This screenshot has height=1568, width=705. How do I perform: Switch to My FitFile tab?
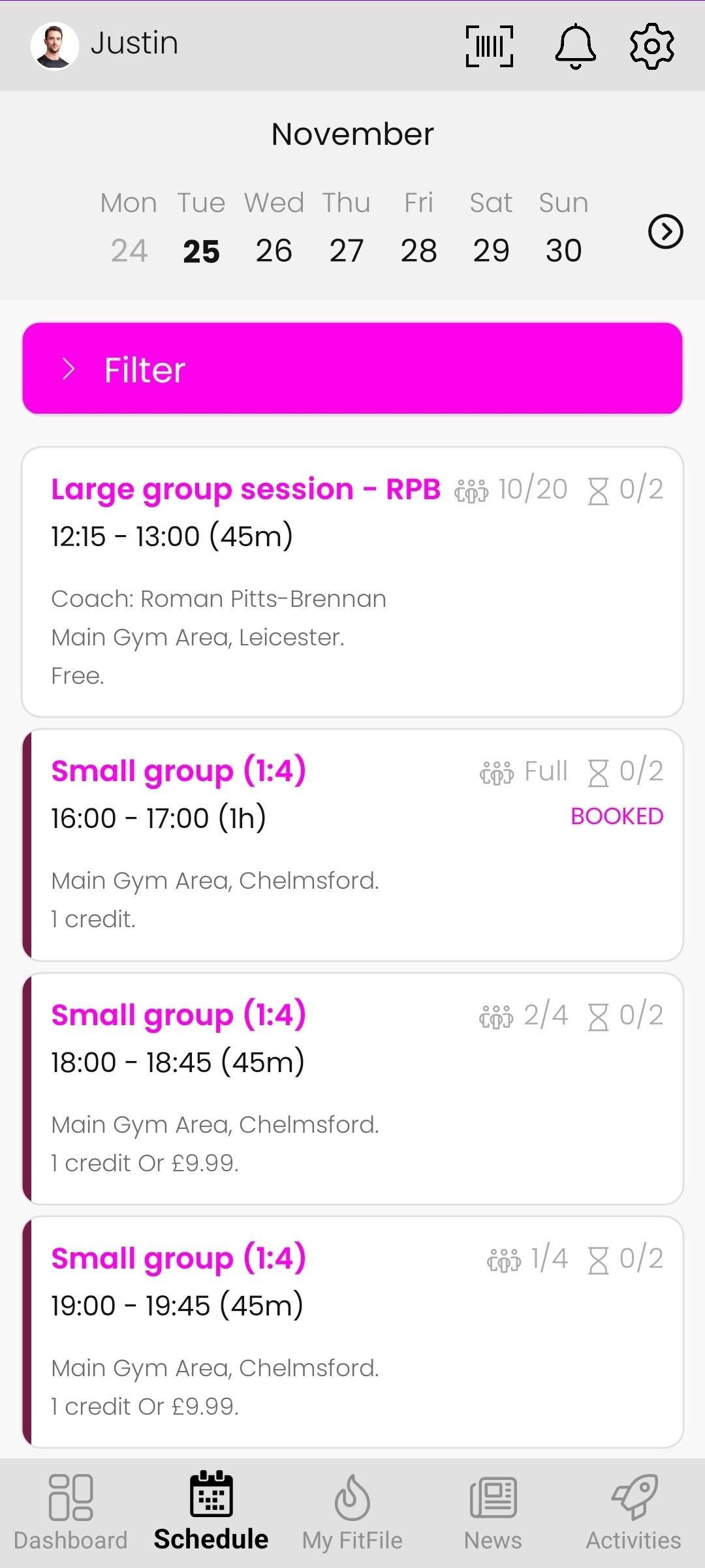(352, 1510)
